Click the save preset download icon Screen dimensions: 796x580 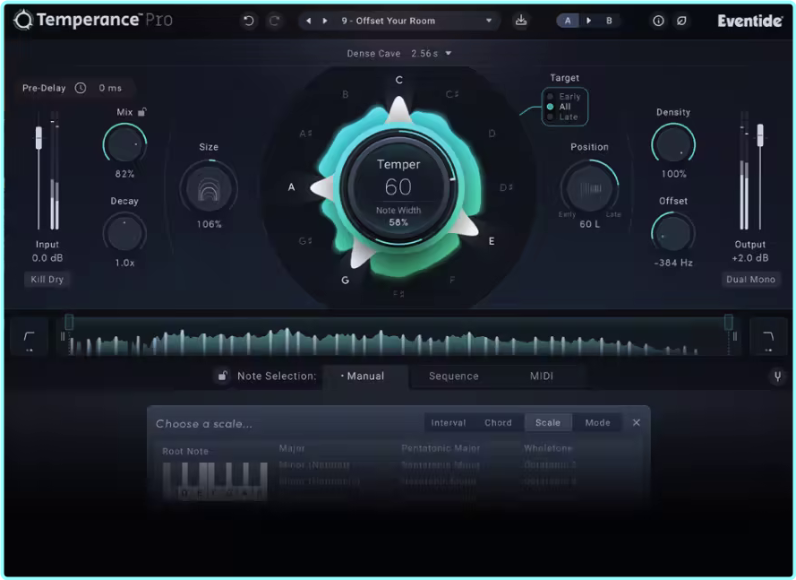(x=521, y=21)
